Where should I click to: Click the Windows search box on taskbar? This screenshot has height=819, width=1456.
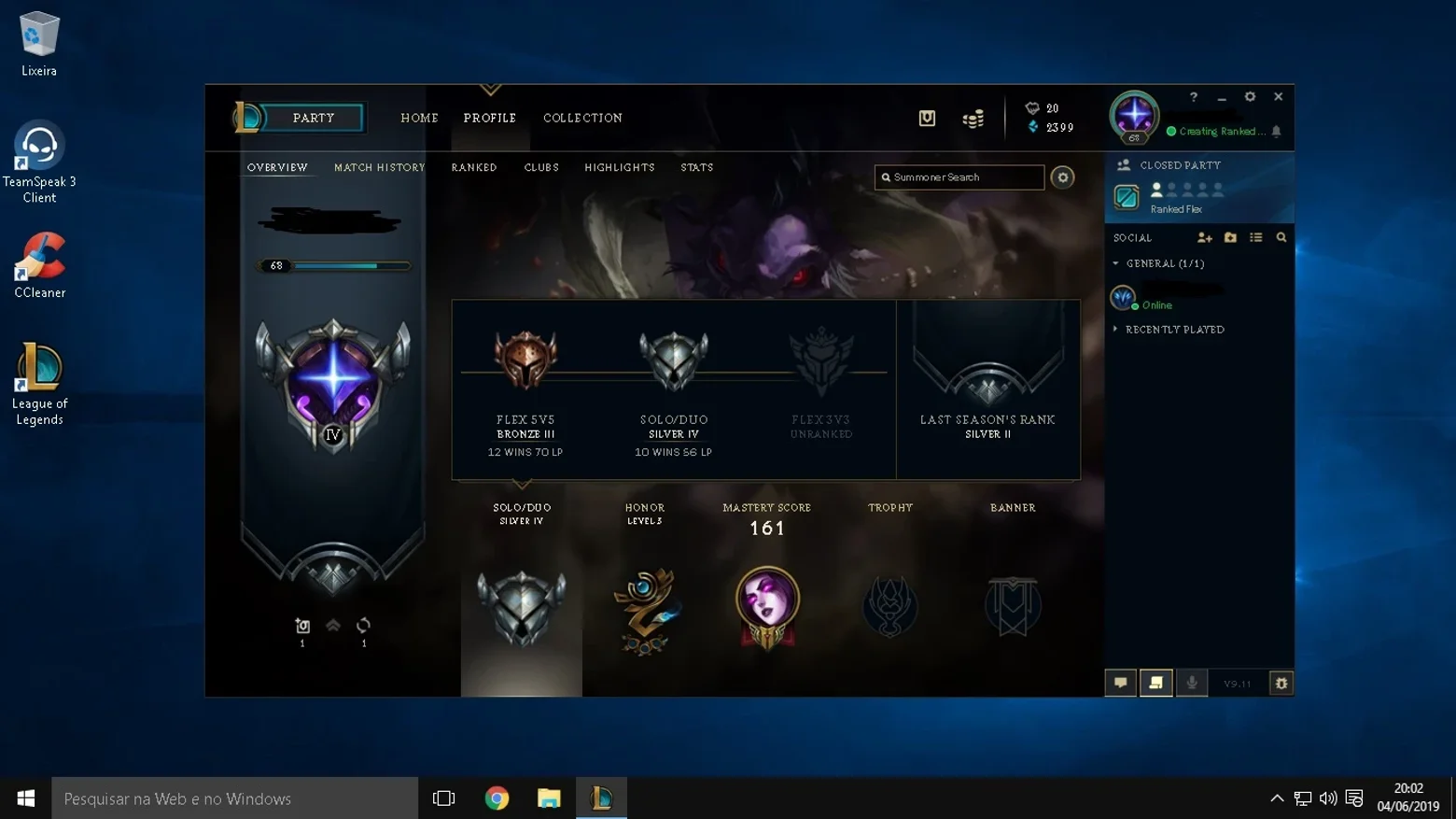[235, 798]
